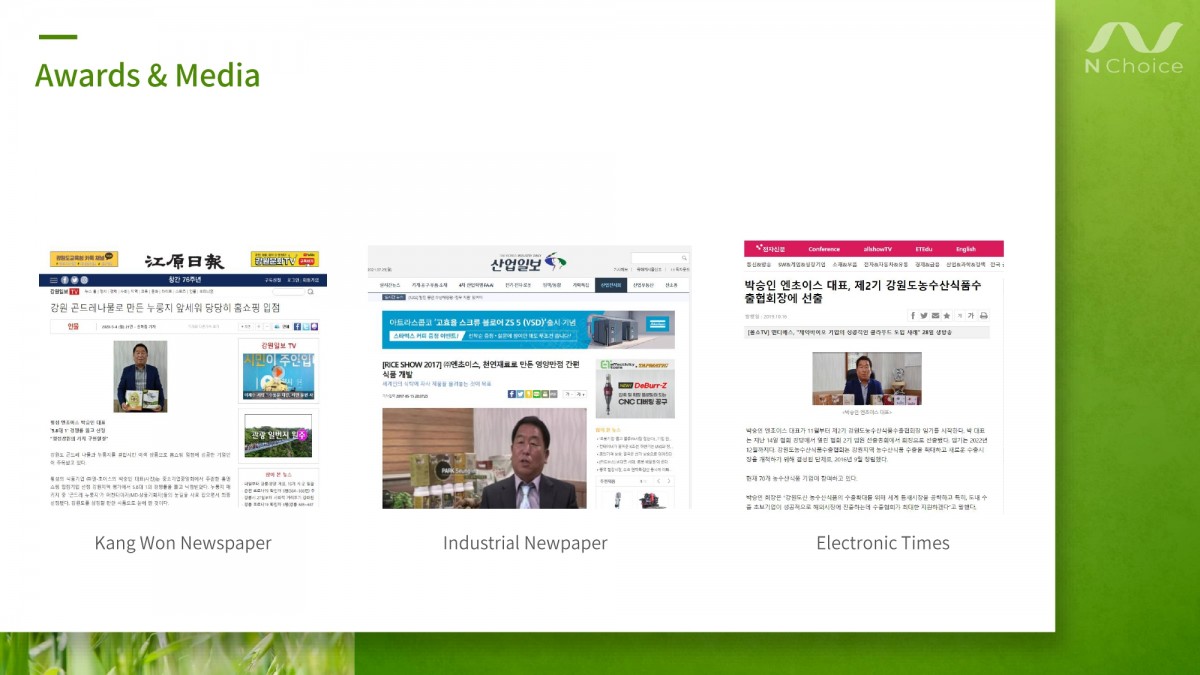Click Facebook icon in Kang Won blue header
Viewport: 1200px width, 675px height.
pos(64,280)
